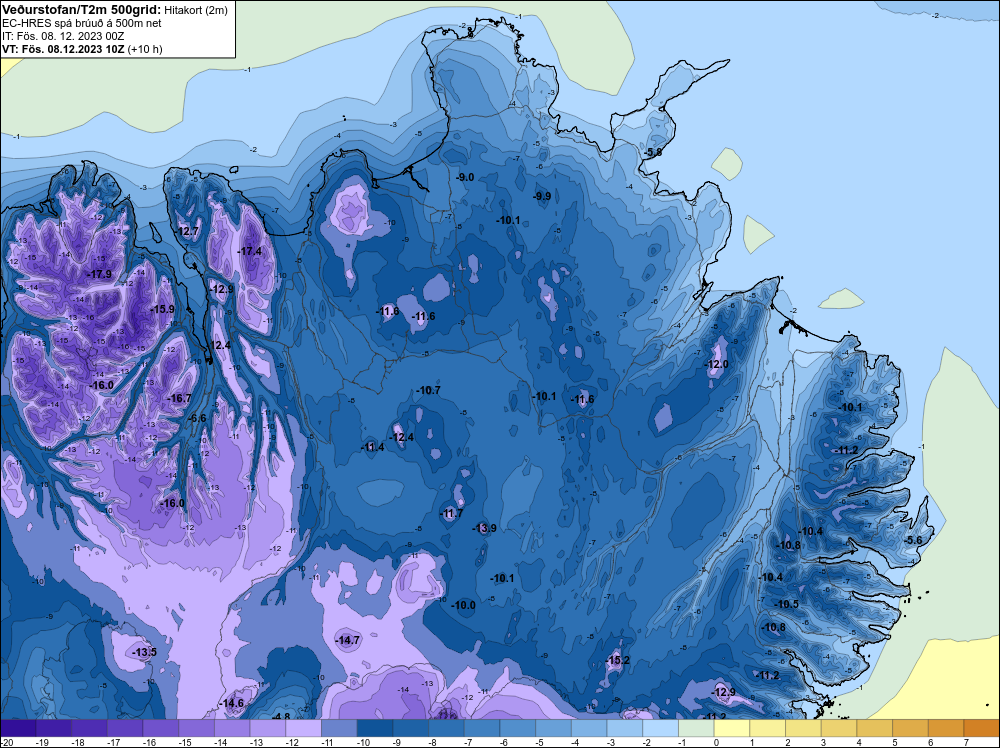
Task: Click the -17.4 temperature label
Action: pyautogui.click(x=249, y=251)
